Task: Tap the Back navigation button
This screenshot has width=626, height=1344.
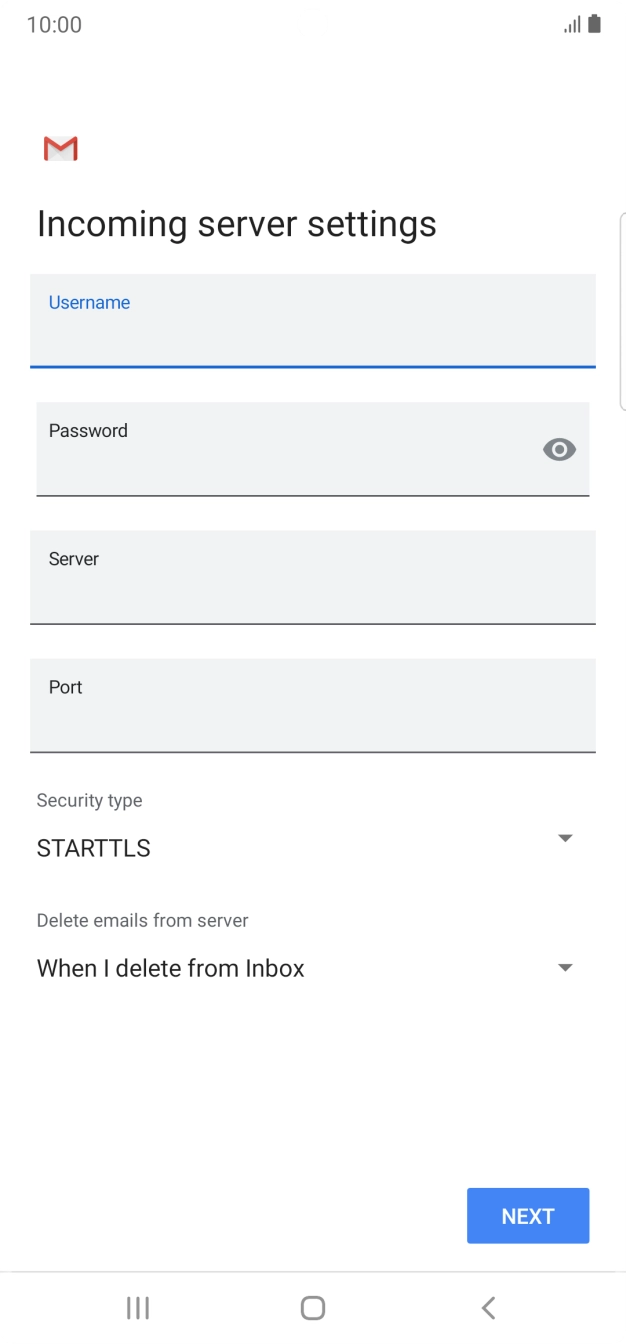Action: pyautogui.click(x=487, y=1307)
